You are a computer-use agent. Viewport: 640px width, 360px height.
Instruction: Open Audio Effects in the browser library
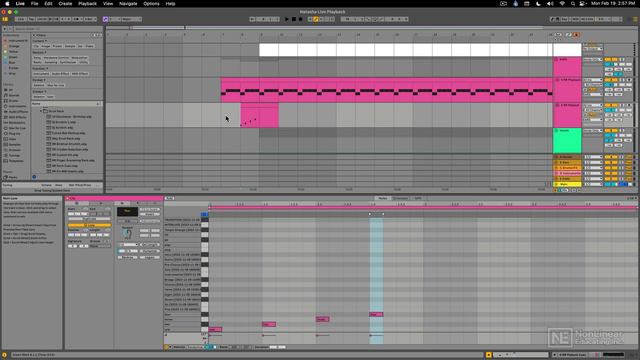(18, 111)
